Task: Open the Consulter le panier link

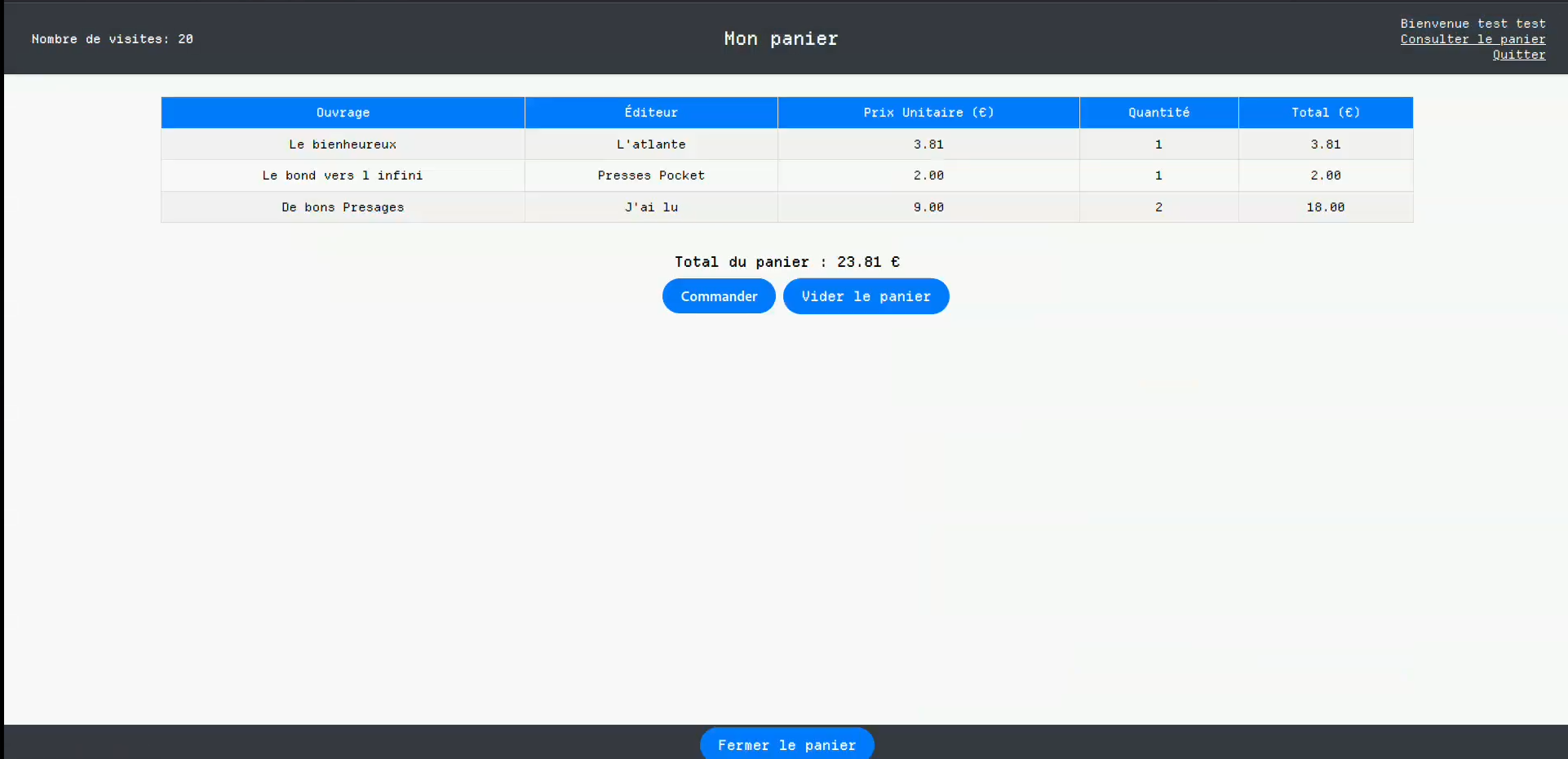Action: 1473,39
